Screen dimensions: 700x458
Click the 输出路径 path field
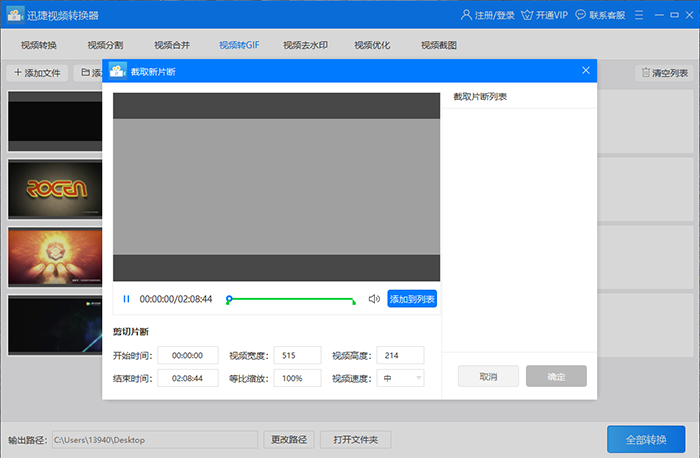155,440
